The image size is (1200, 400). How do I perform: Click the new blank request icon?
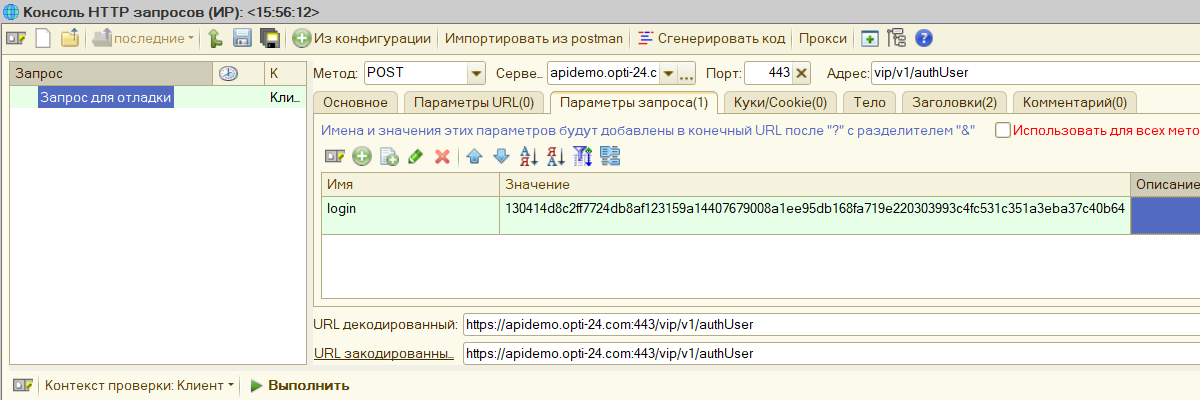[43, 39]
